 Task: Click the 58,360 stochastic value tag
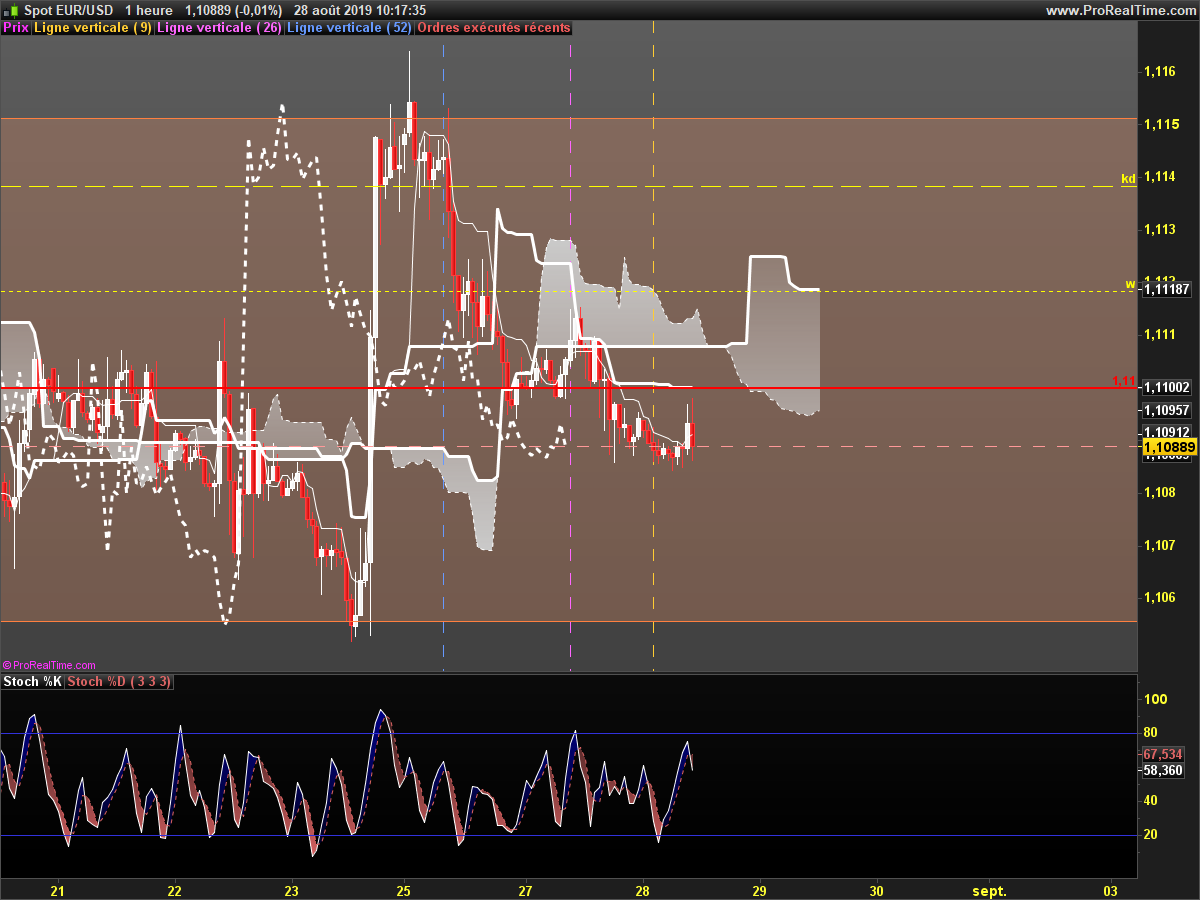point(1163,771)
